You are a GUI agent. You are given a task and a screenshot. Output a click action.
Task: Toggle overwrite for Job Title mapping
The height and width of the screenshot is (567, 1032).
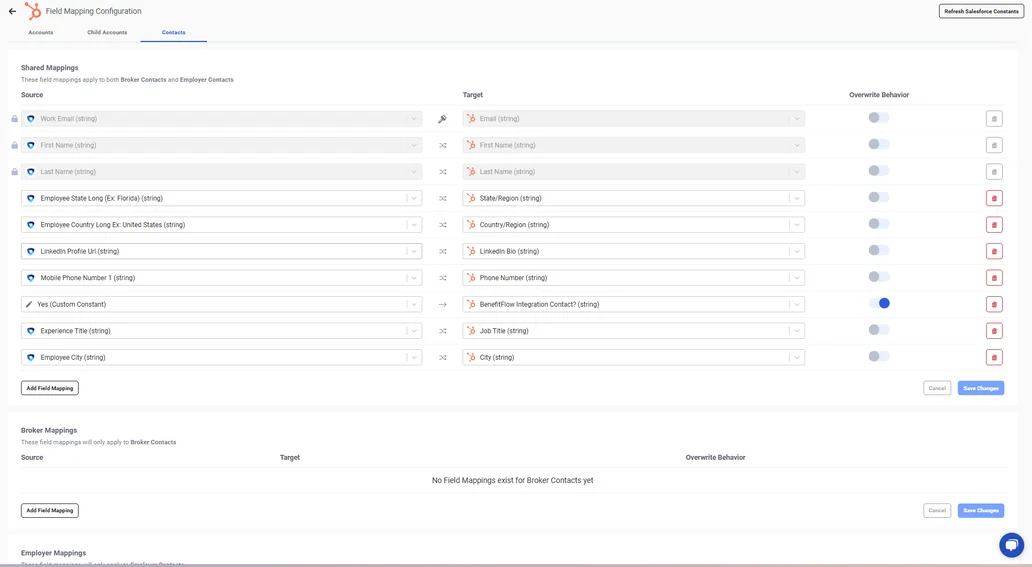(x=879, y=329)
